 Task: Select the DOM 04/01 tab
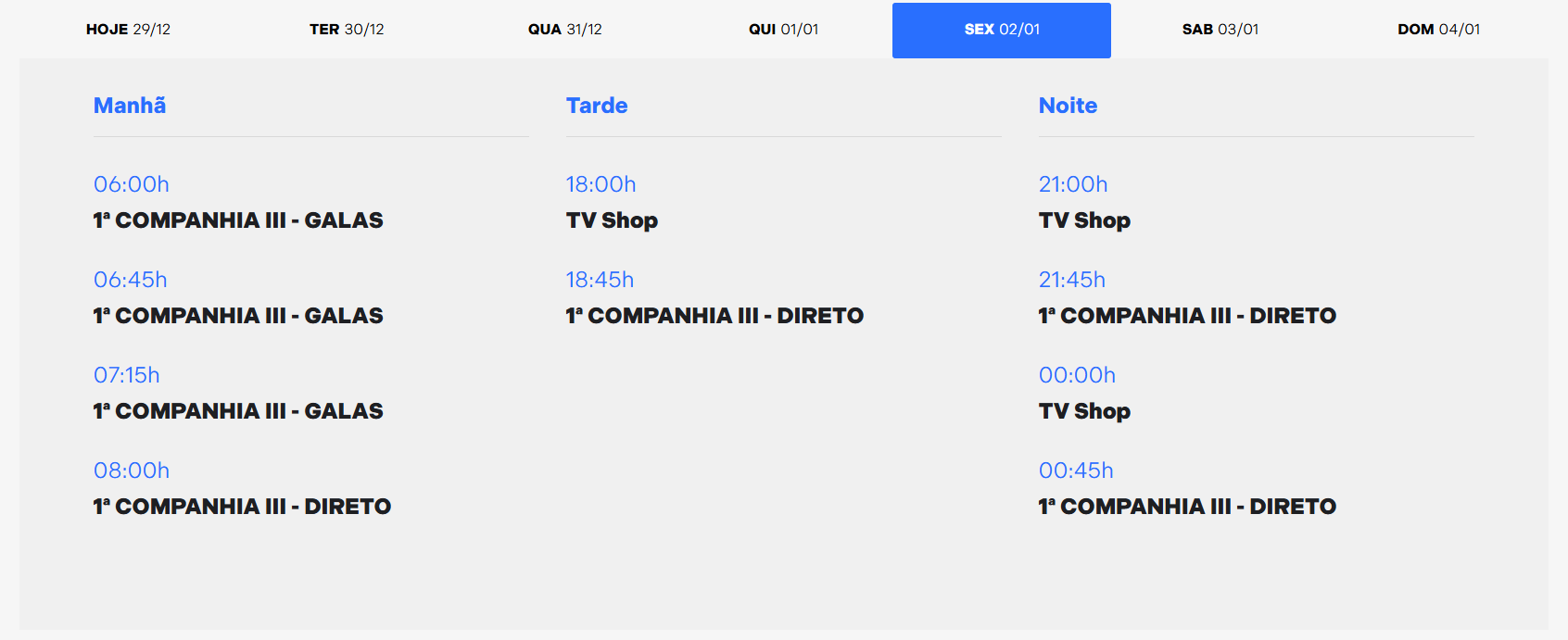click(1439, 30)
